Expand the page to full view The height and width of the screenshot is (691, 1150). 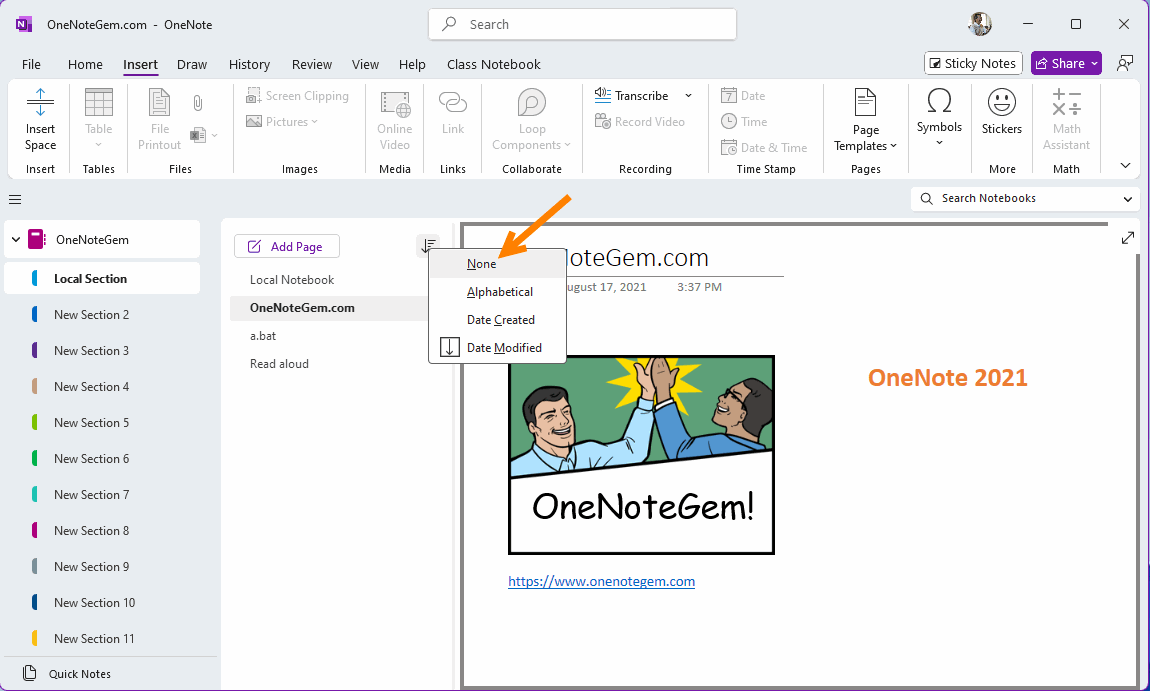click(x=1128, y=238)
